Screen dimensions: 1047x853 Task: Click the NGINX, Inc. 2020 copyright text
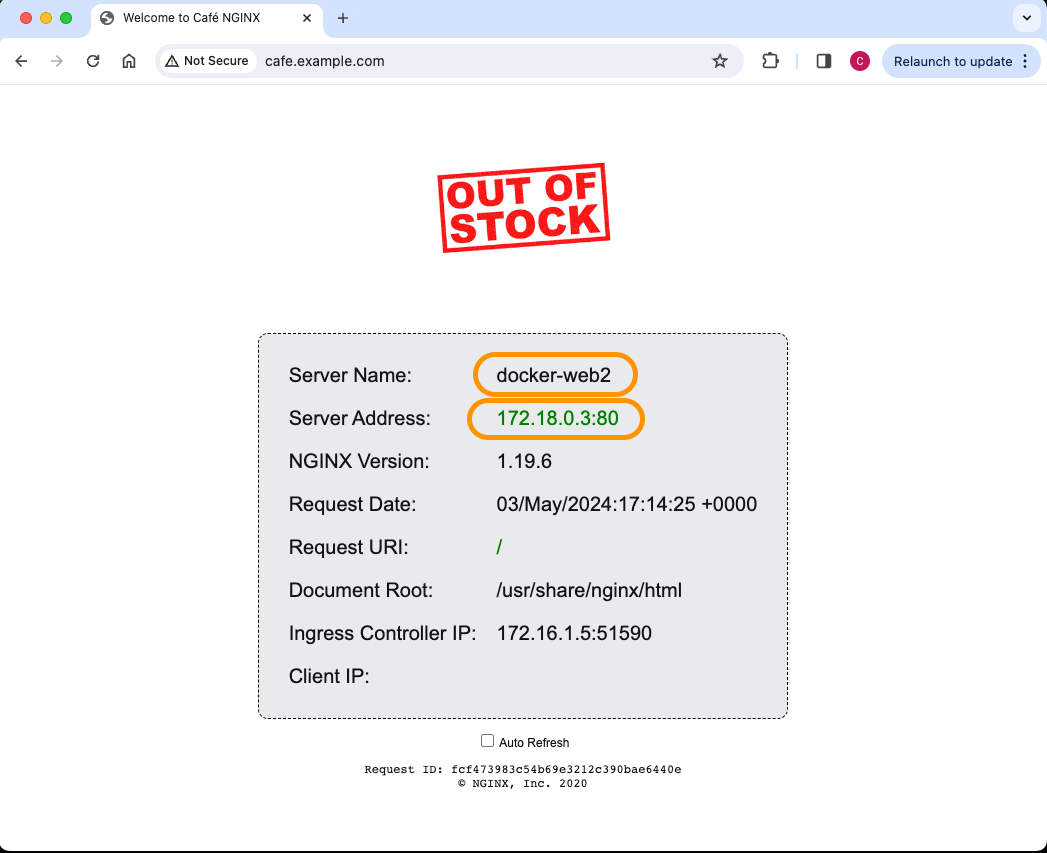(x=523, y=784)
